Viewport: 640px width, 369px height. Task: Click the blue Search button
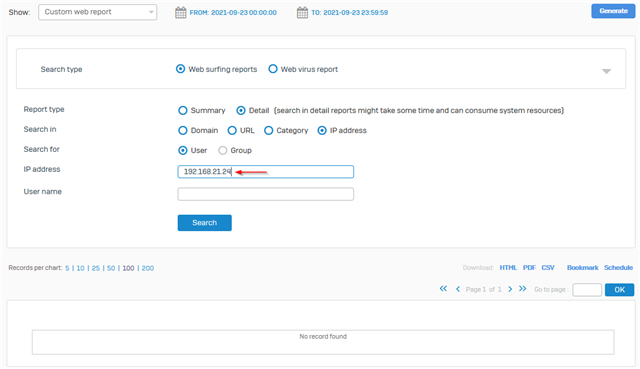[204, 223]
